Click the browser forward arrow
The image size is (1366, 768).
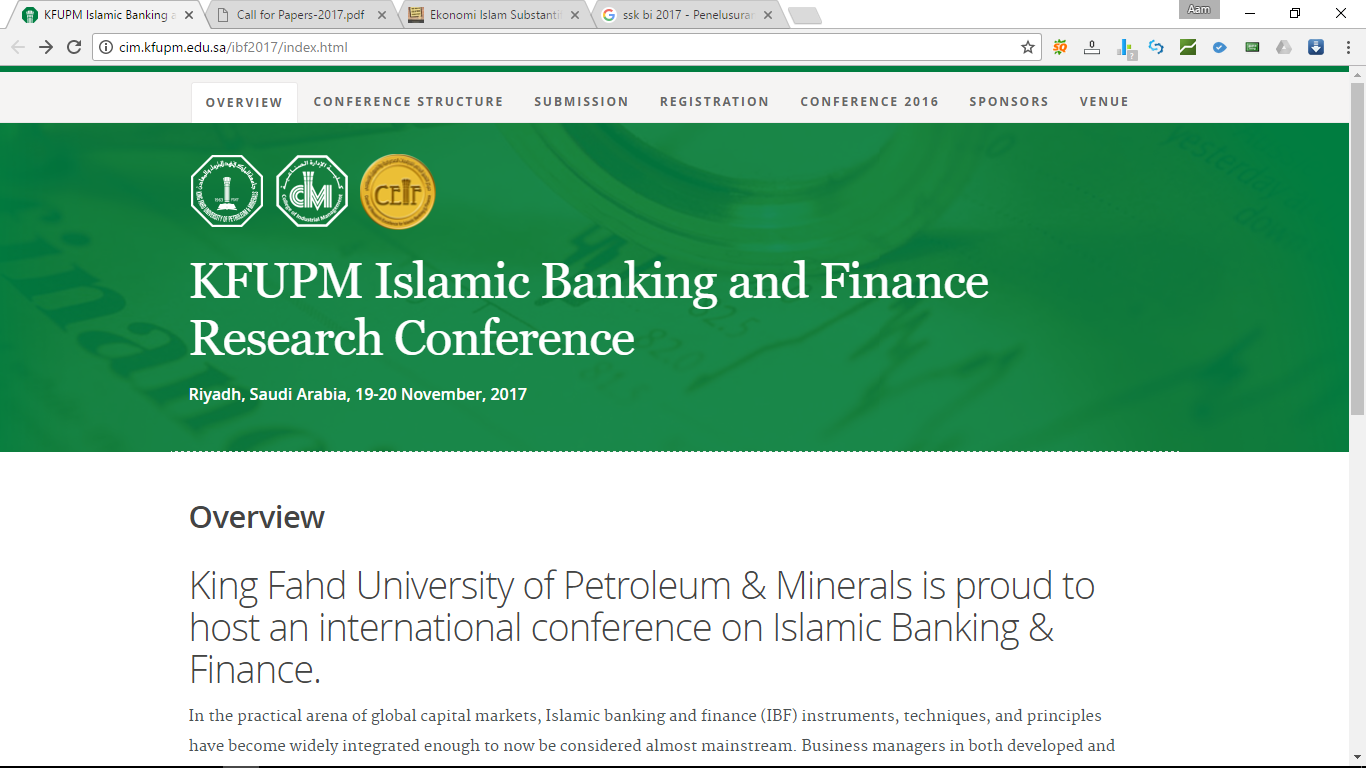(46, 47)
